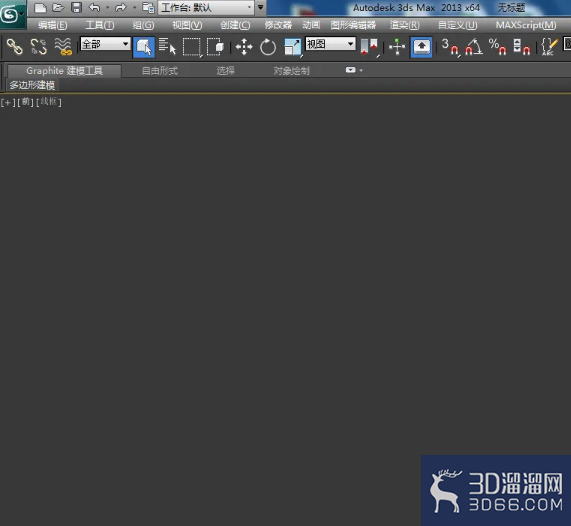Select the Select and Scale tool
Viewport: 571px width, 526px height.
coord(293,47)
